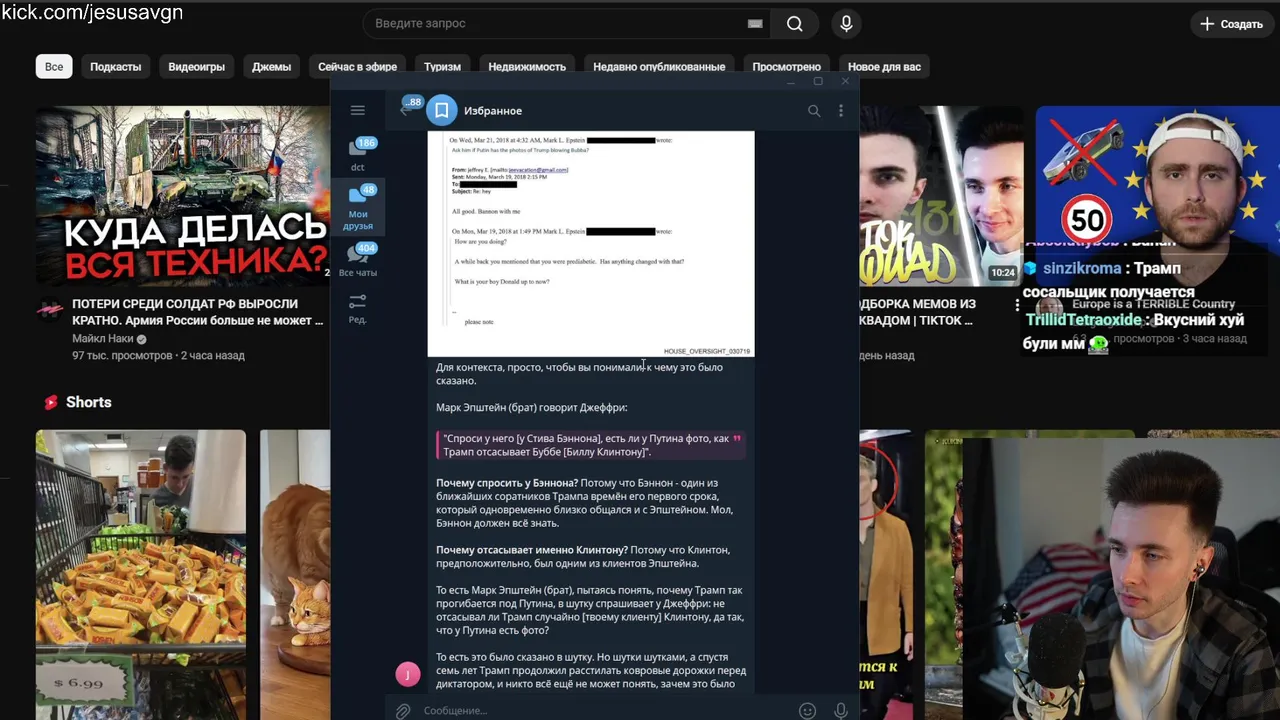The height and width of the screenshot is (720, 1280).
Task: Open the orange cat Short
Action: tap(295, 575)
